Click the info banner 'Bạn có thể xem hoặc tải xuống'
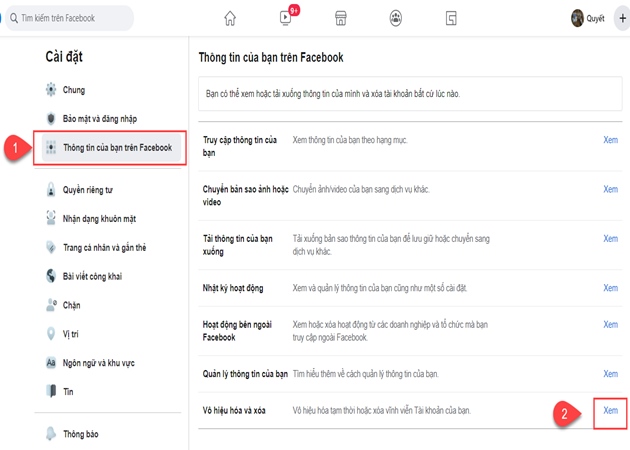This screenshot has height=450, width=630. click(410, 94)
